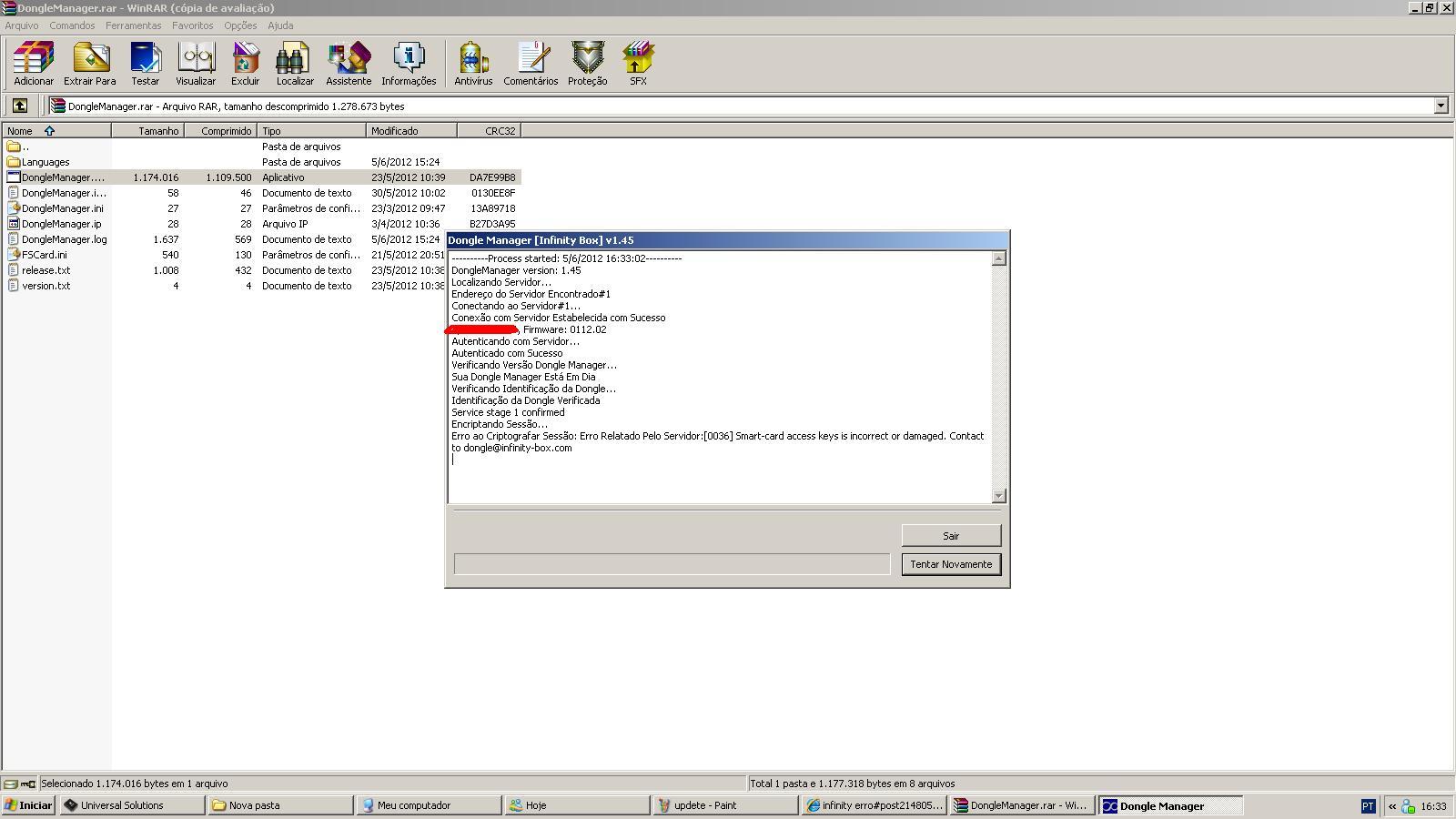
Task: Open the Comandos menu
Action: tap(72, 25)
